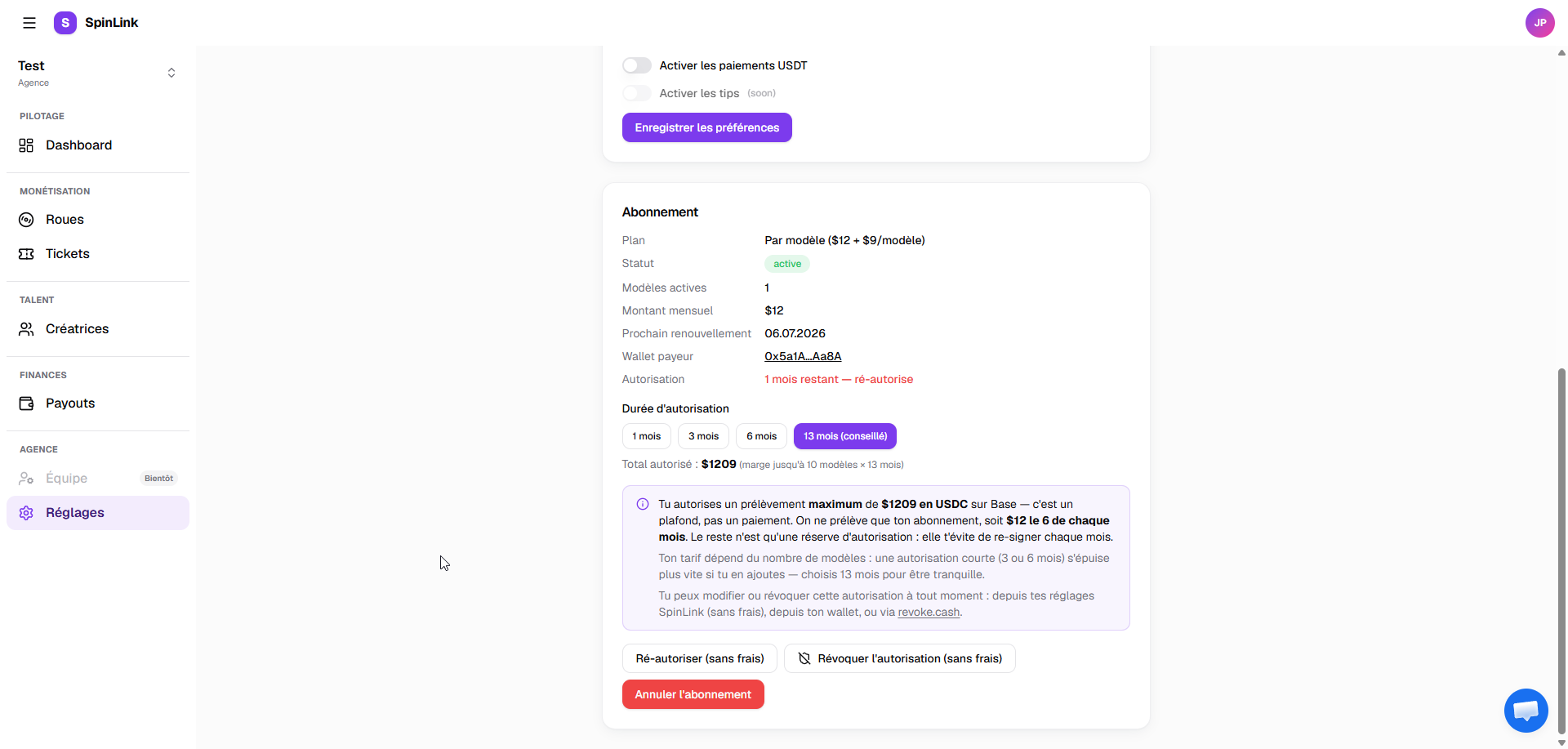The height and width of the screenshot is (749, 1568).
Task: Open the JP user avatar
Action: 1539,23
